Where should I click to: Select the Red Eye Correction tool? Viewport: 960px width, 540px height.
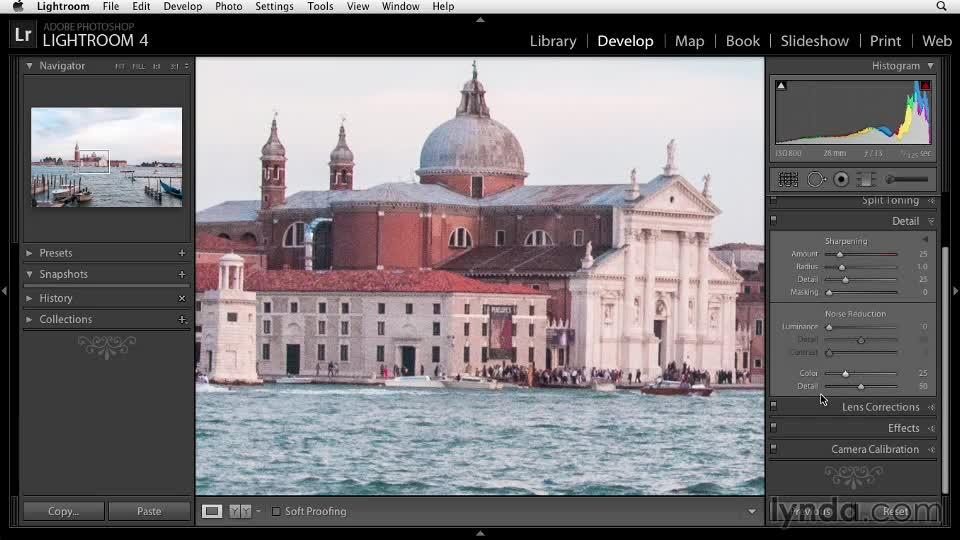pyautogui.click(x=841, y=179)
